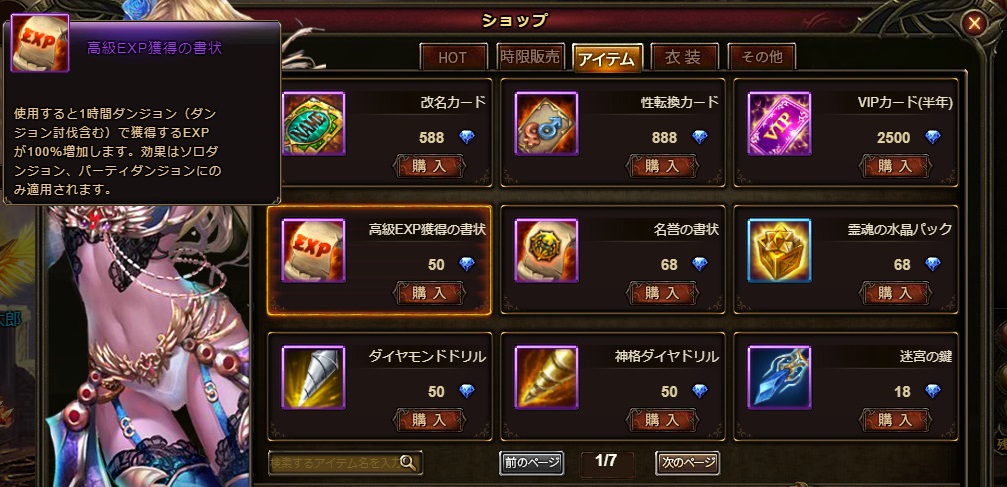
Task: Switch to the HOT tab
Action: point(453,57)
